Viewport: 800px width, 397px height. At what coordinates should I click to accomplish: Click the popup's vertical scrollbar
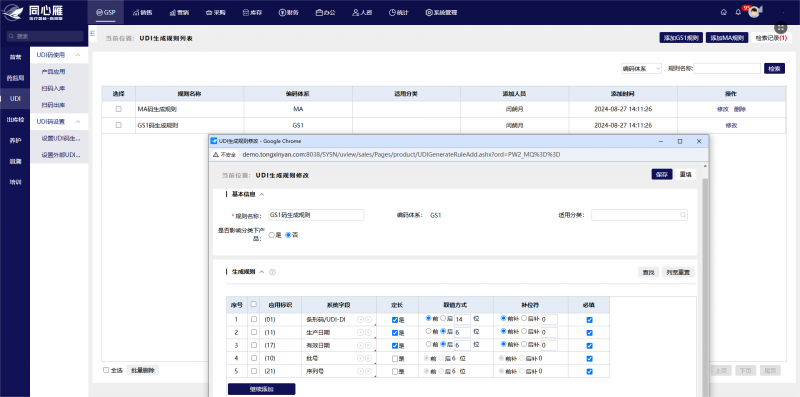705,281
